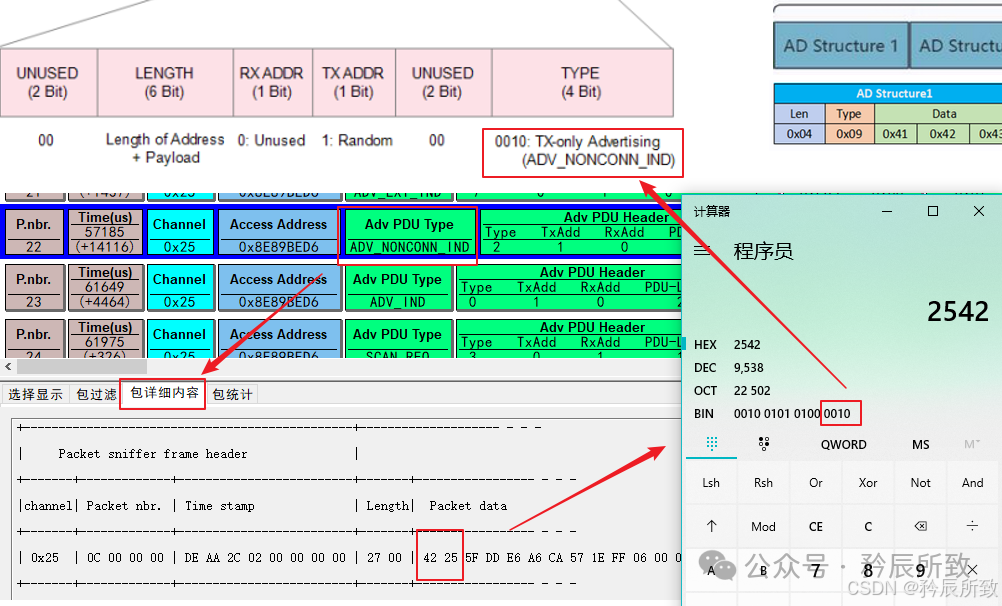1002x606 pixels.
Task: Minimize the 计算器 window
Action: (887, 212)
